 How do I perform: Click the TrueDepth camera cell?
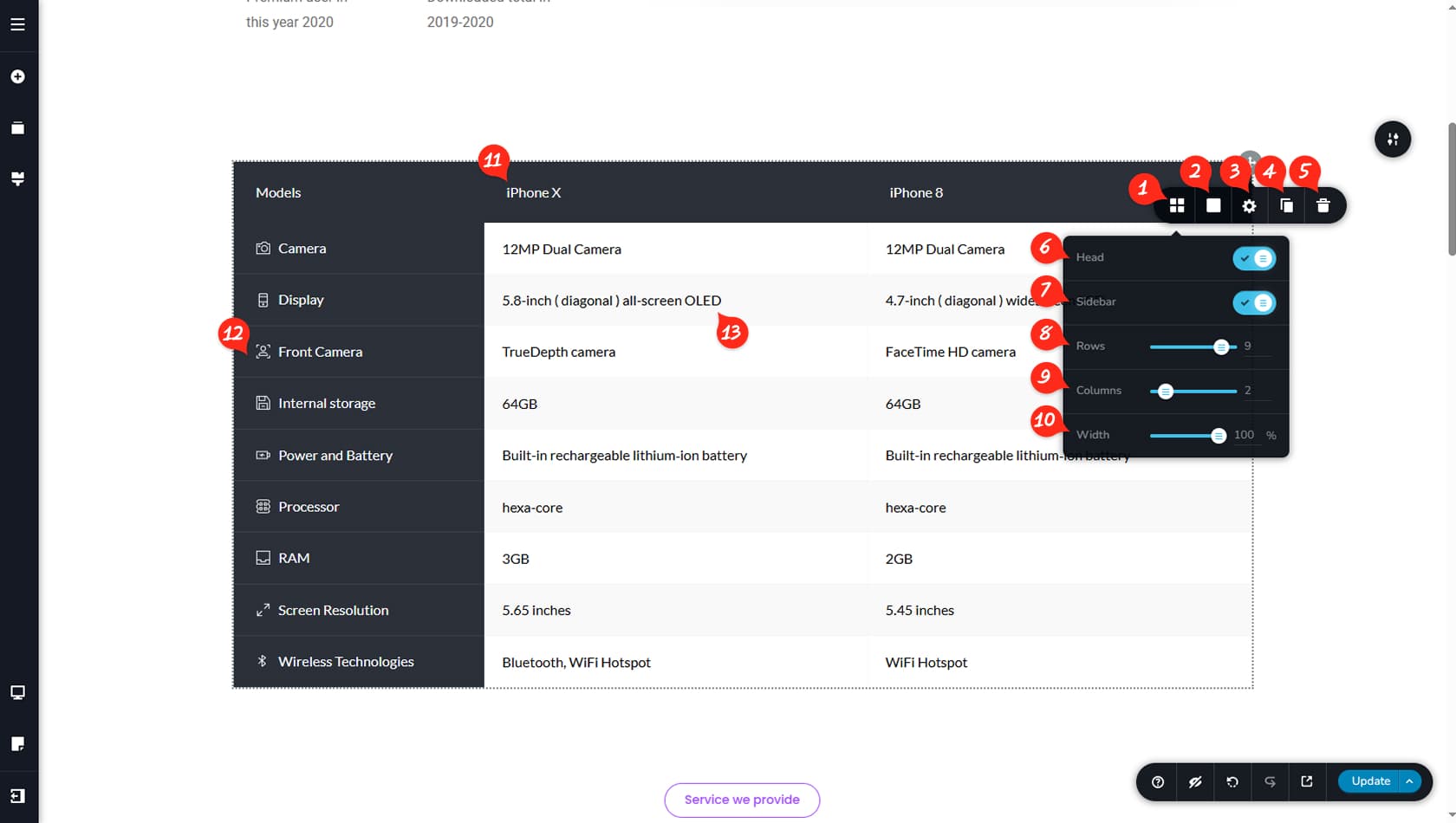(x=676, y=352)
